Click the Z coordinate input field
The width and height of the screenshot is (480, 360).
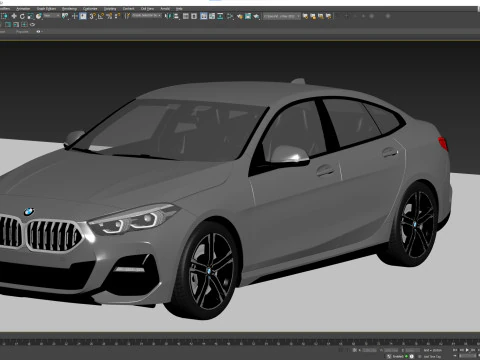click(413, 350)
